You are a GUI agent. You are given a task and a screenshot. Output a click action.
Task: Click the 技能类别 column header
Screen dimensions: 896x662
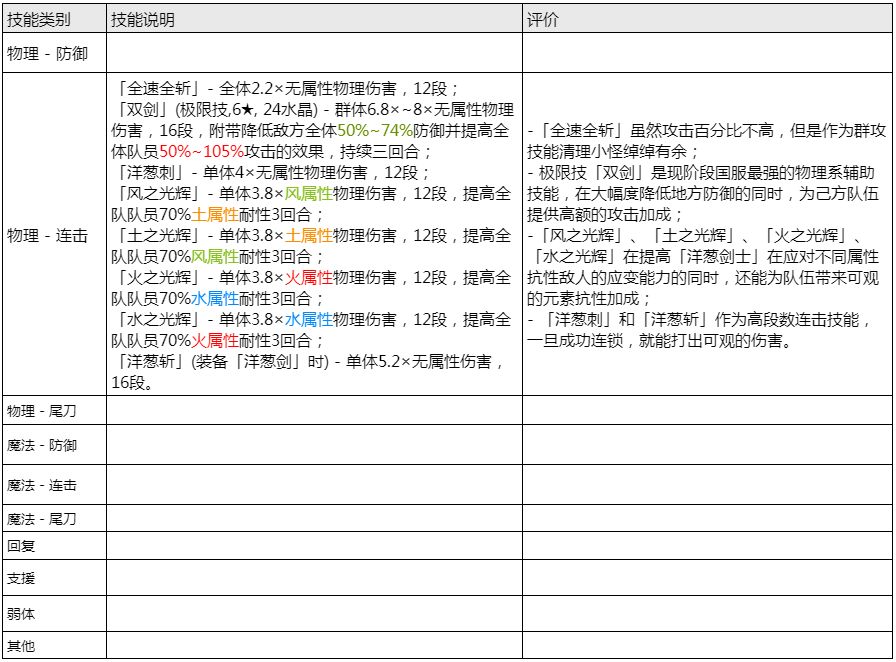tap(54, 18)
